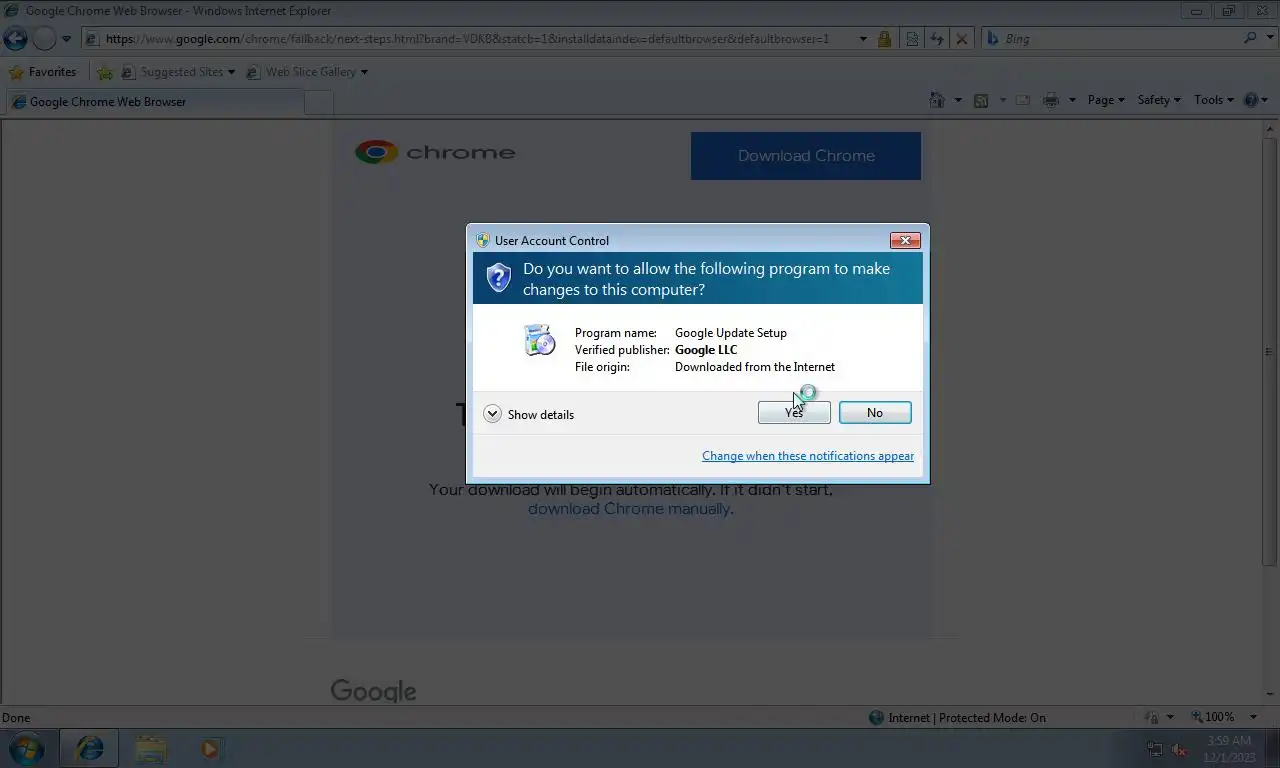Click the Chrome logo on the page
The image size is (1280, 768).
(435, 152)
